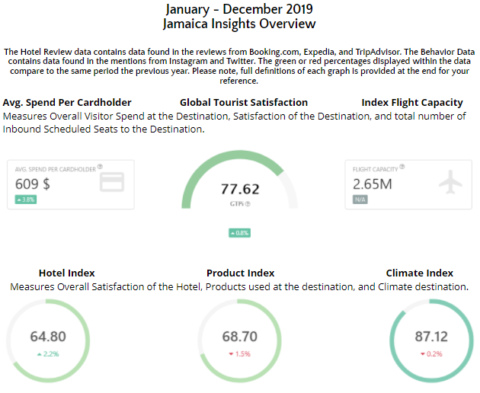Click the Product Index 68.70 ring chart
The image size is (480, 393).
pyautogui.click(x=240, y=341)
